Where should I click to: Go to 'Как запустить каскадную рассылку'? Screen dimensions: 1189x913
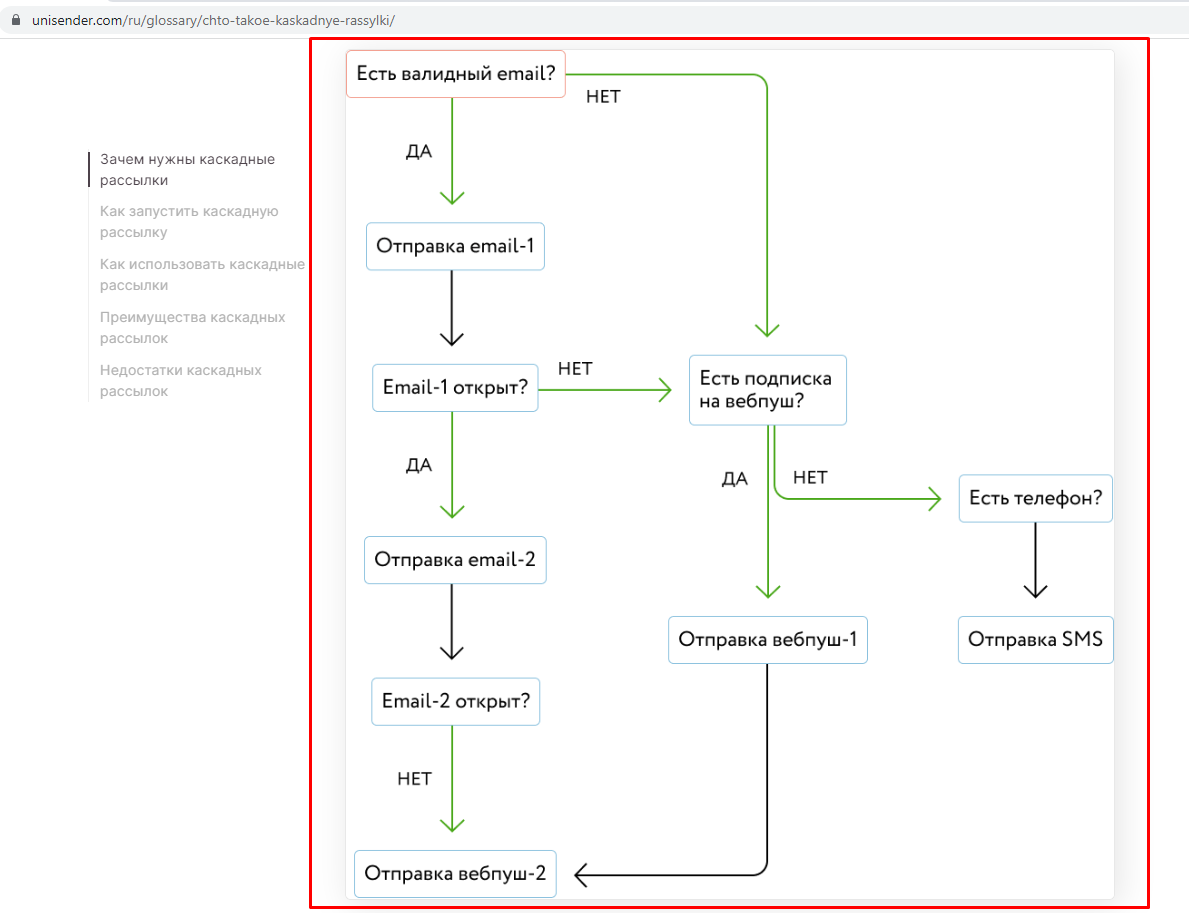click(x=189, y=221)
